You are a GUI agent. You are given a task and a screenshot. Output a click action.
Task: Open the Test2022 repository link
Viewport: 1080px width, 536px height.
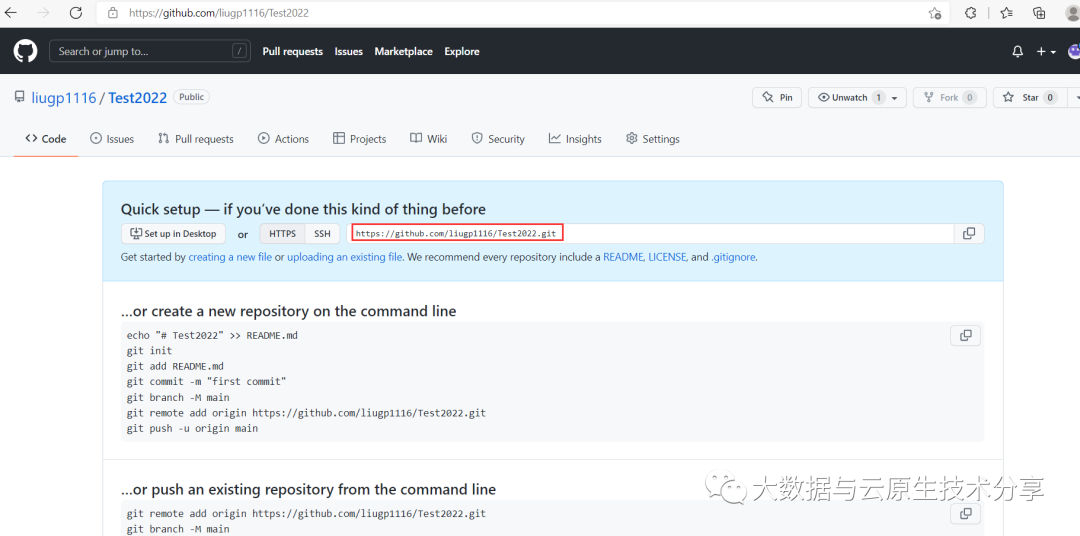tap(138, 98)
